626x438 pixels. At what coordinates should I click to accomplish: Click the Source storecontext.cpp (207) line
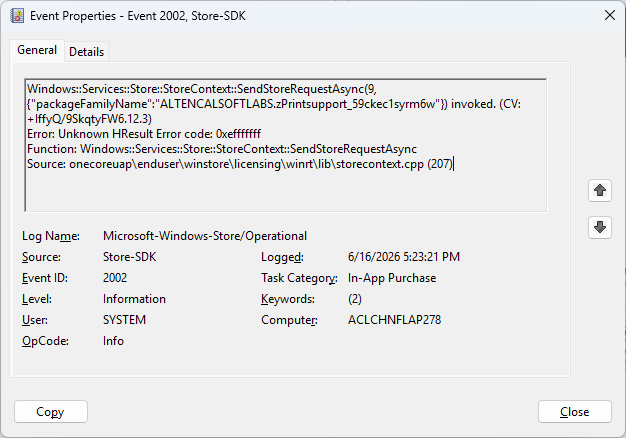click(240, 164)
